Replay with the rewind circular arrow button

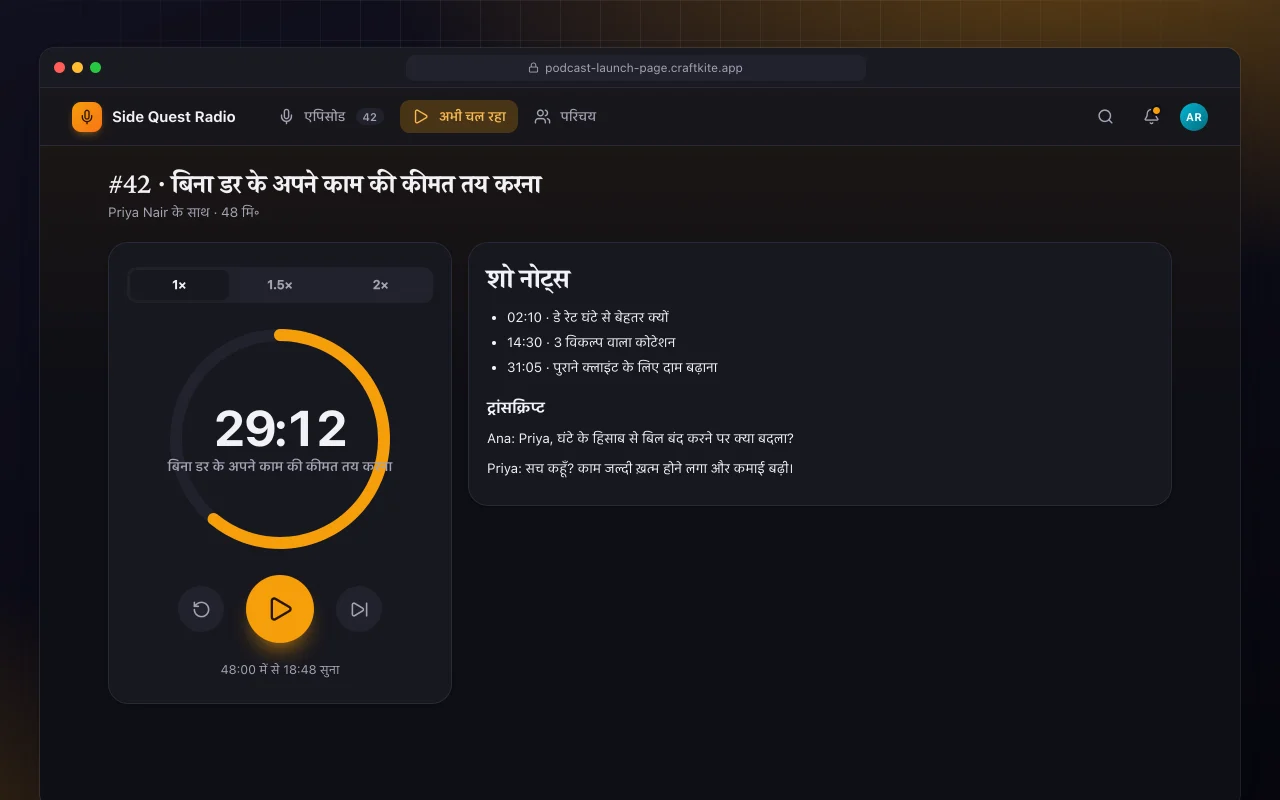coord(201,609)
